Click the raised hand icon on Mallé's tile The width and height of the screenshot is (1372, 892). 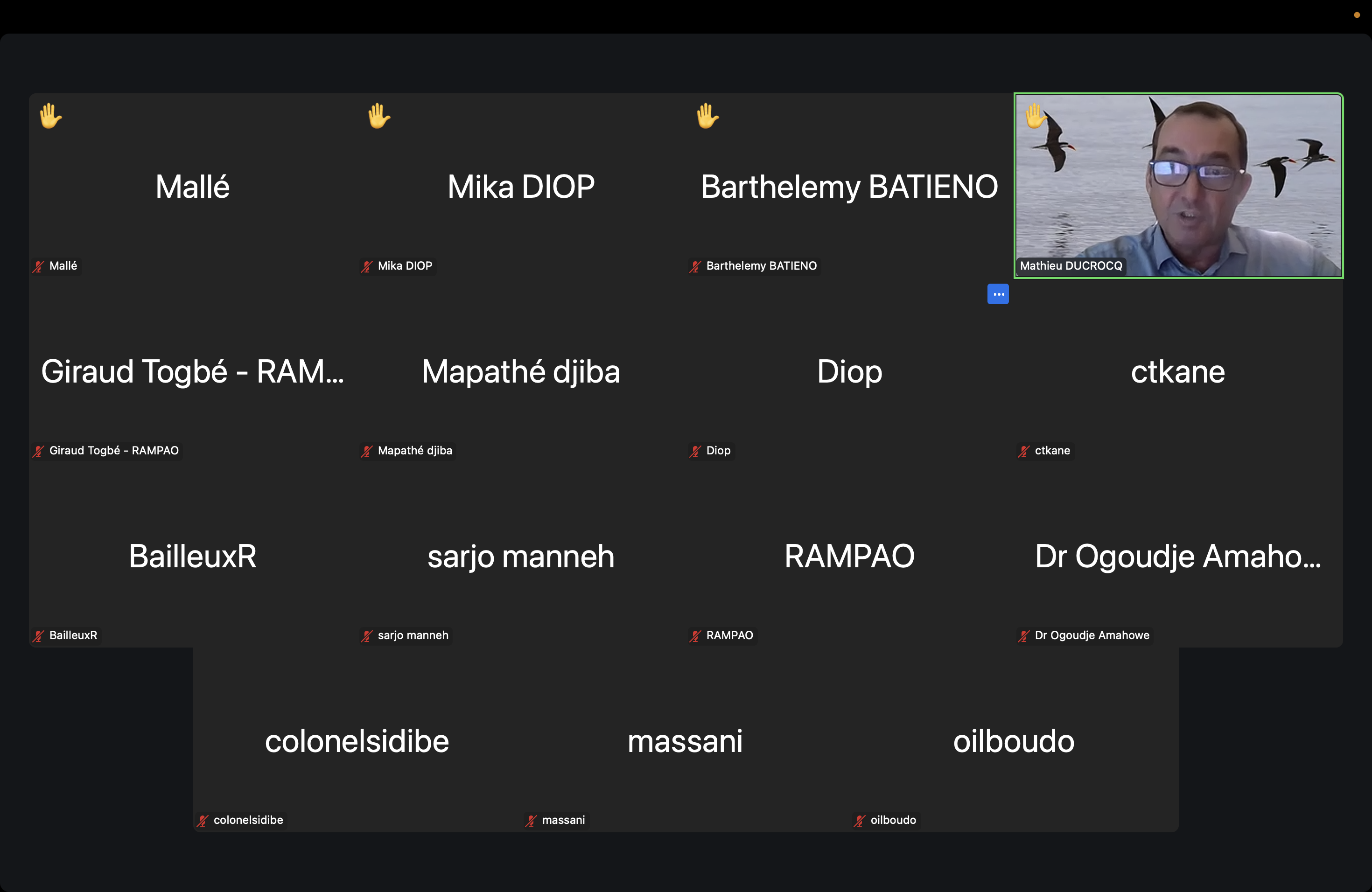coord(51,116)
